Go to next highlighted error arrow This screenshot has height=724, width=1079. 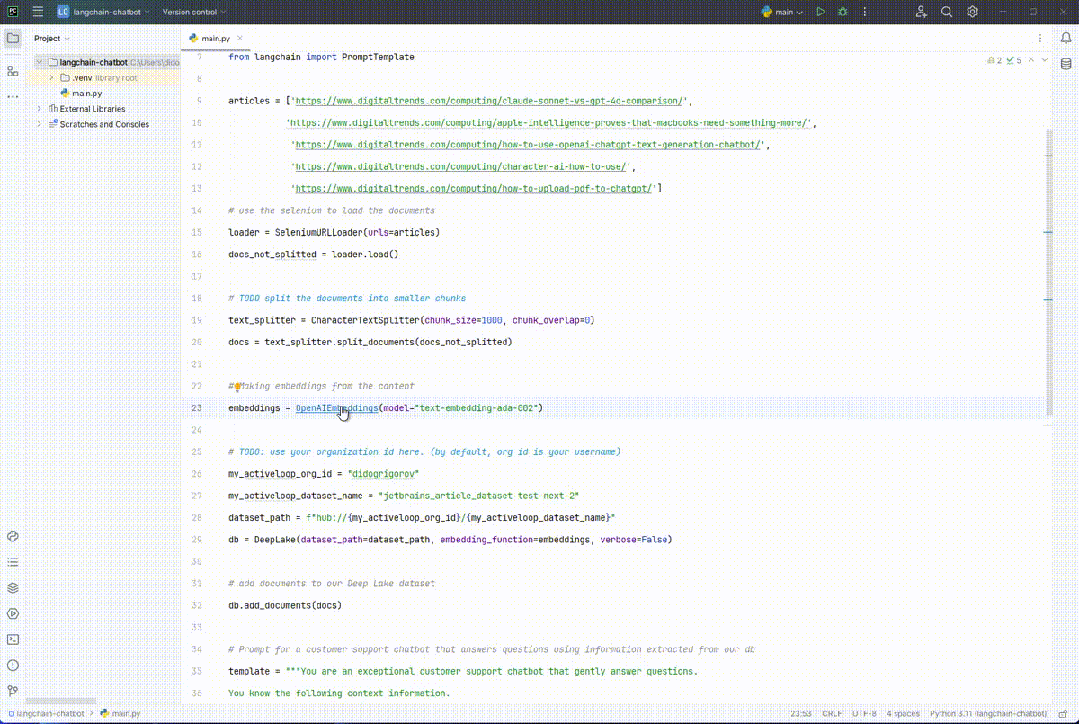[1045, 60]
